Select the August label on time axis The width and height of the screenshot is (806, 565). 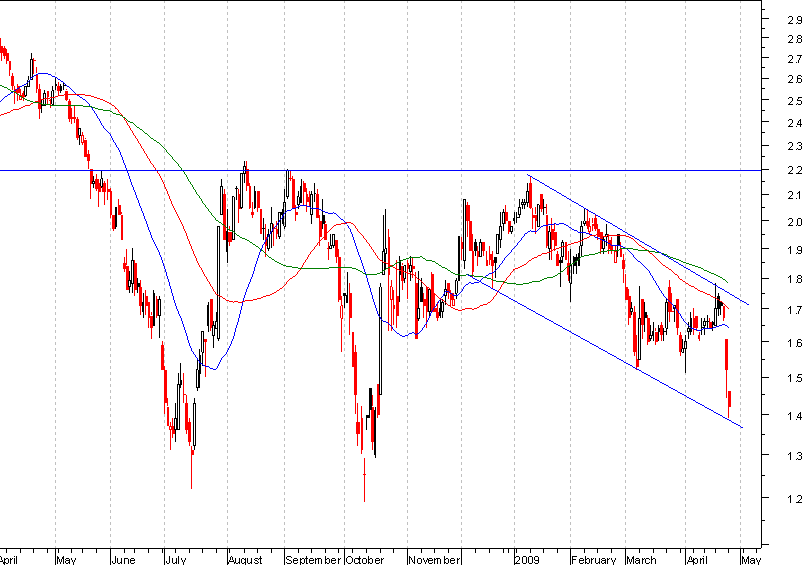pos(245,560)
